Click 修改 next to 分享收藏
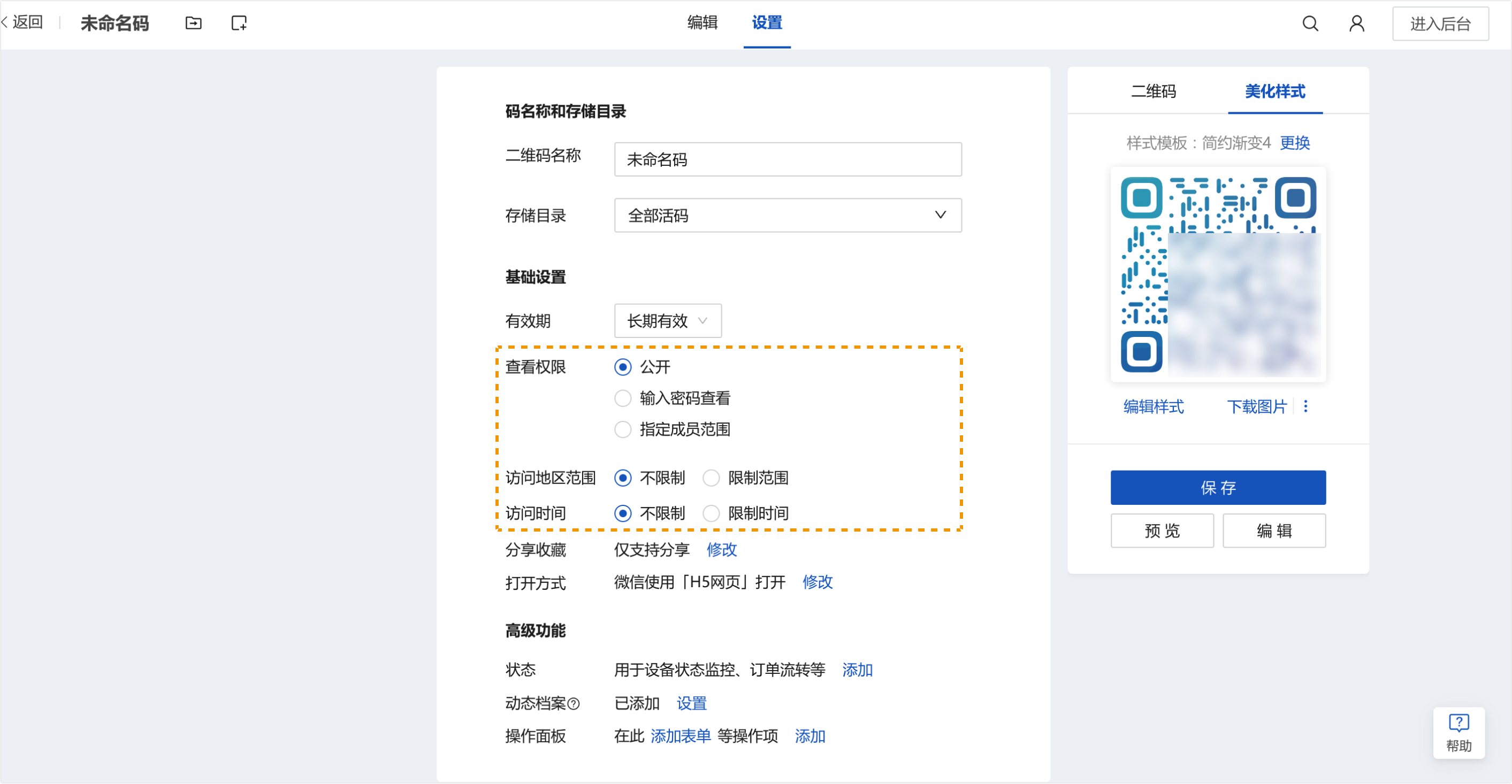The height and width of the screenshot is (784, 1512). (x=721, y=549)
